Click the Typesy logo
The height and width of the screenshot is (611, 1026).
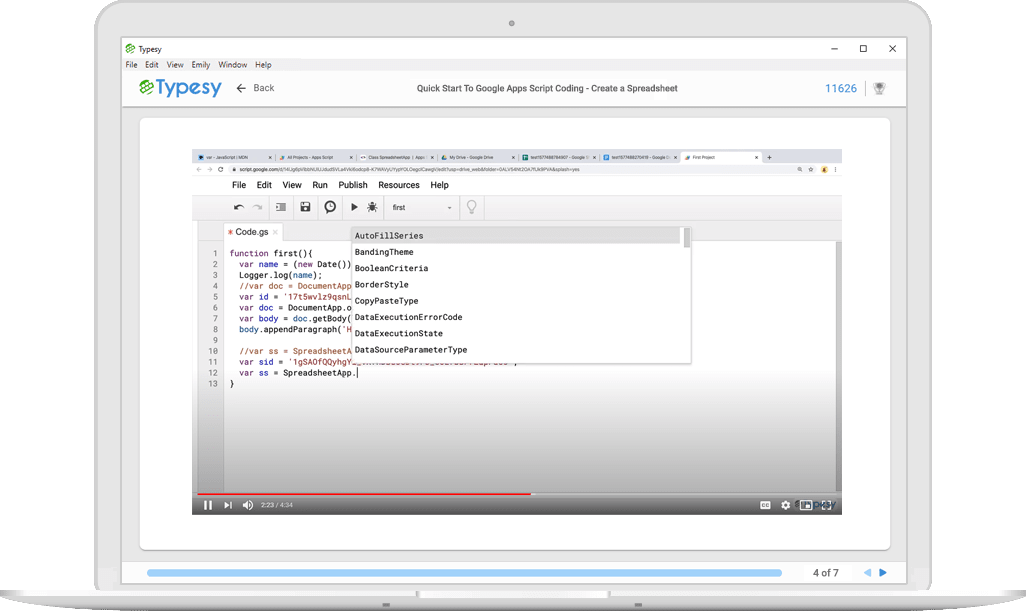(x=181, y=88)
